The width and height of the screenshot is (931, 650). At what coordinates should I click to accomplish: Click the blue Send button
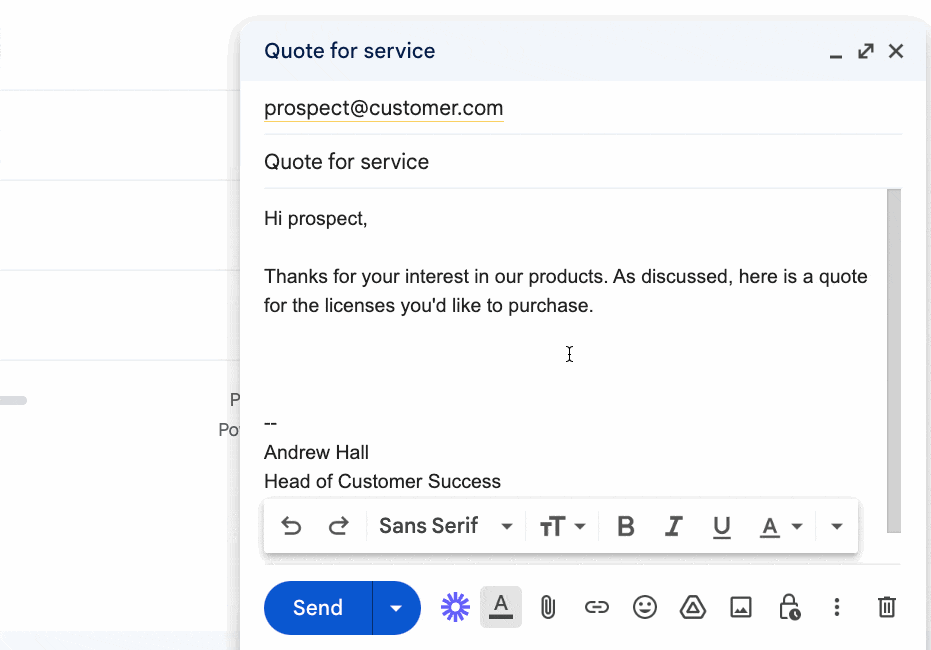(x=318, y=608)
